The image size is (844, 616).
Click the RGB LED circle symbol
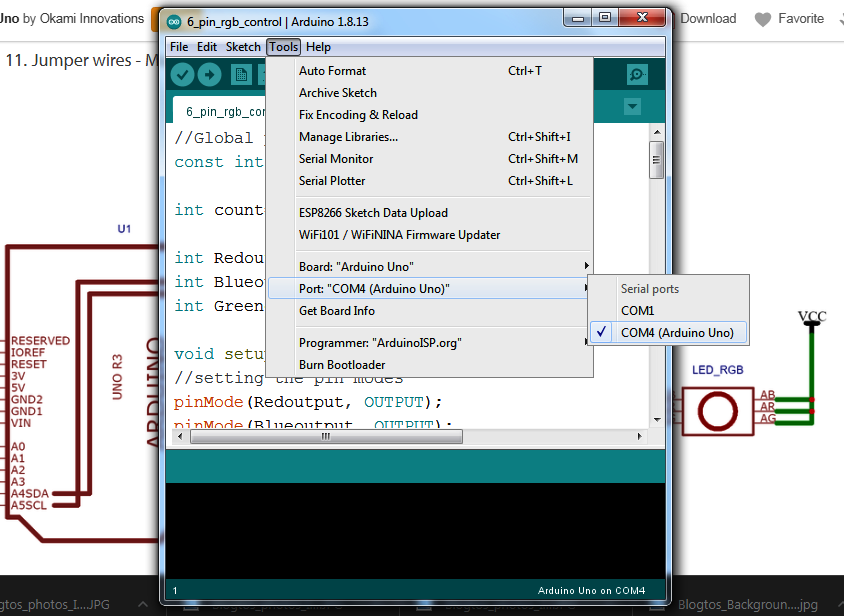tap(718, 411)
